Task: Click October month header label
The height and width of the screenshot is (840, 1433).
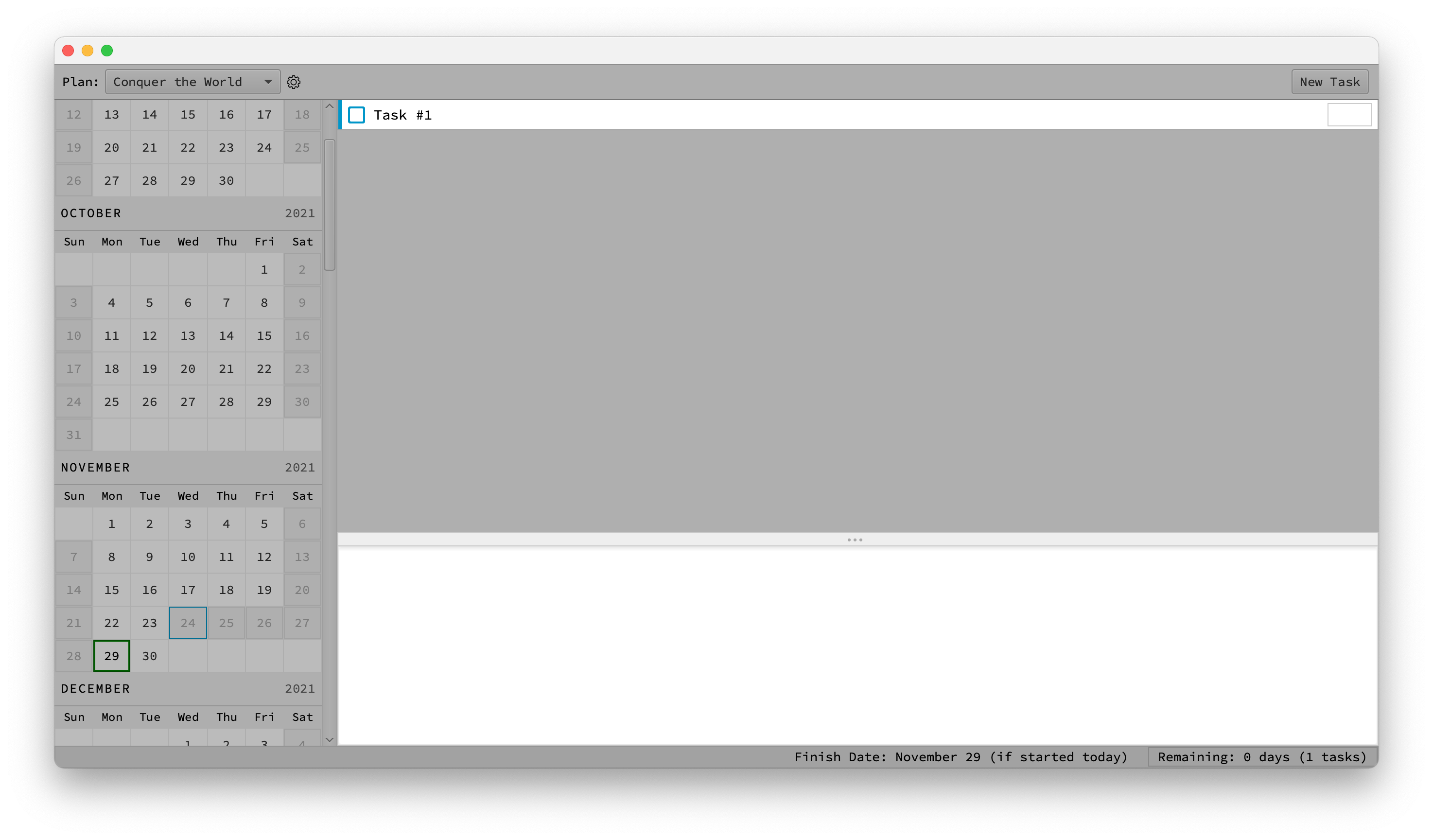Action: [91, 212]
